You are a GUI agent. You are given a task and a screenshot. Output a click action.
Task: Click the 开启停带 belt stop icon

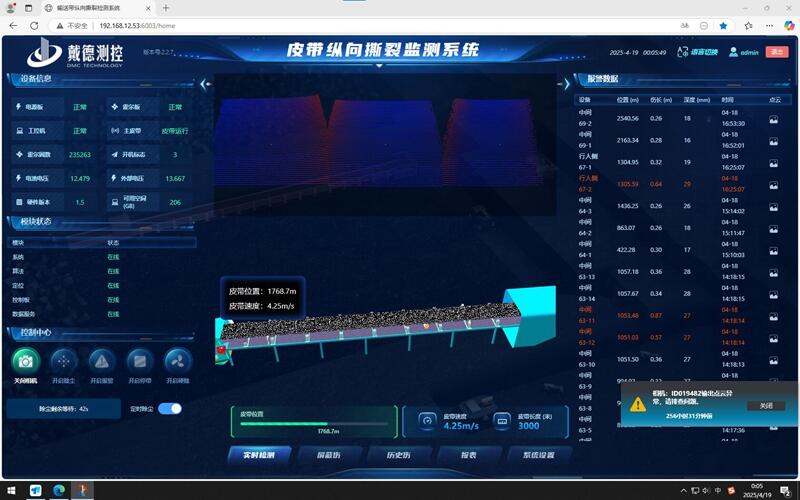coord(141,360)
